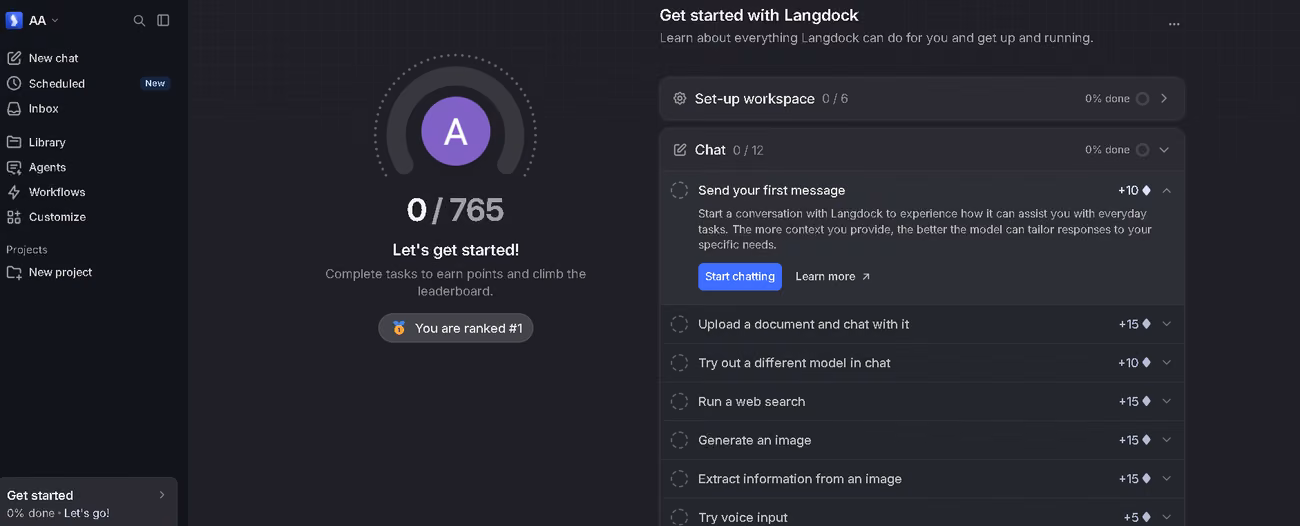The width and height of the screenshot is (1300, 526).
Task: Mark 'Generate an image' circle
Action: click(x=679, y=440)
